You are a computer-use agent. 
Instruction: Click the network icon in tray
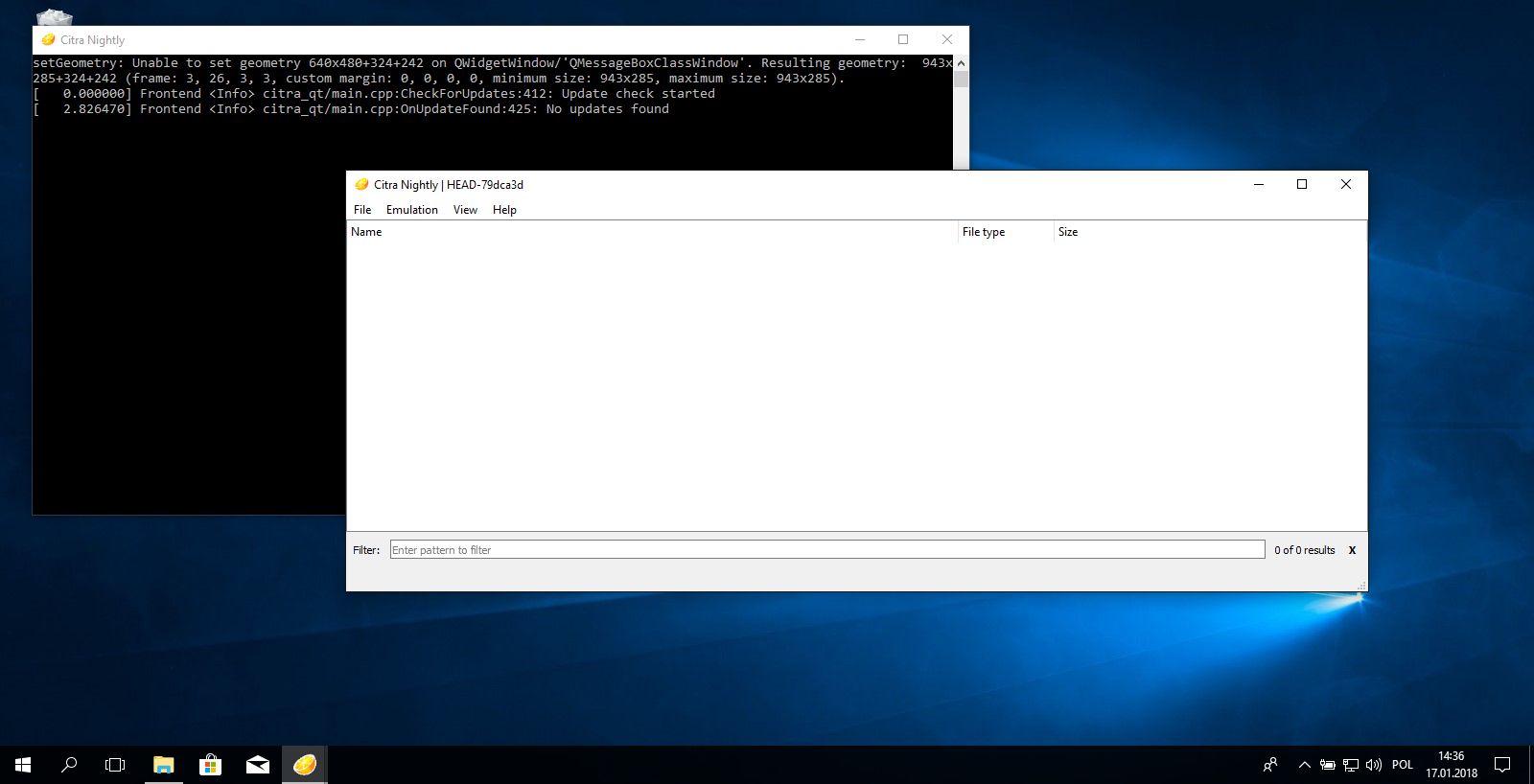click(1351, 765)
